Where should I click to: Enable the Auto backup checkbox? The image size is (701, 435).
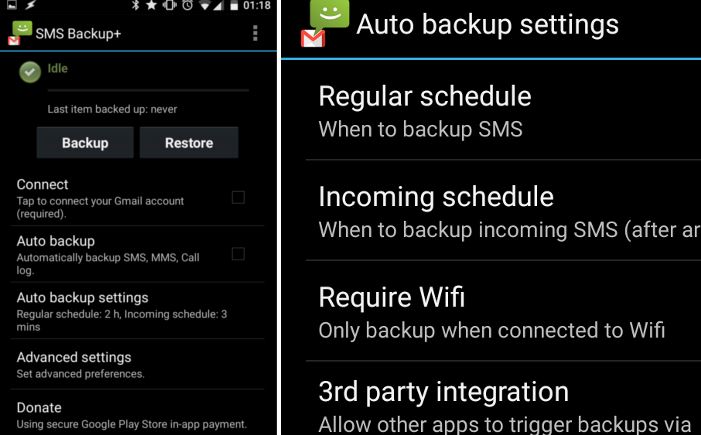tap(238, 254)
